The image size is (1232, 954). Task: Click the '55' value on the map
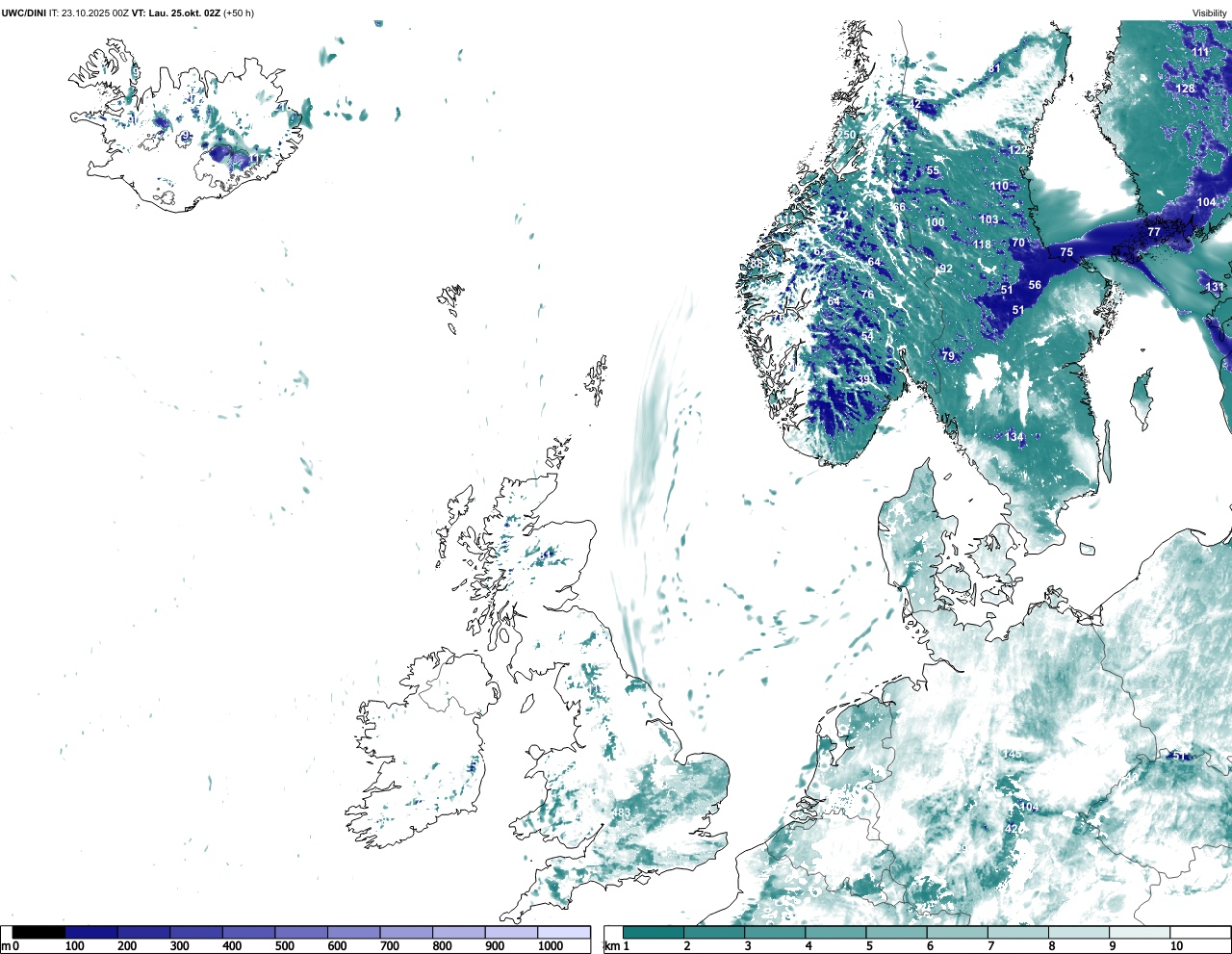click(x=933, y=171)
